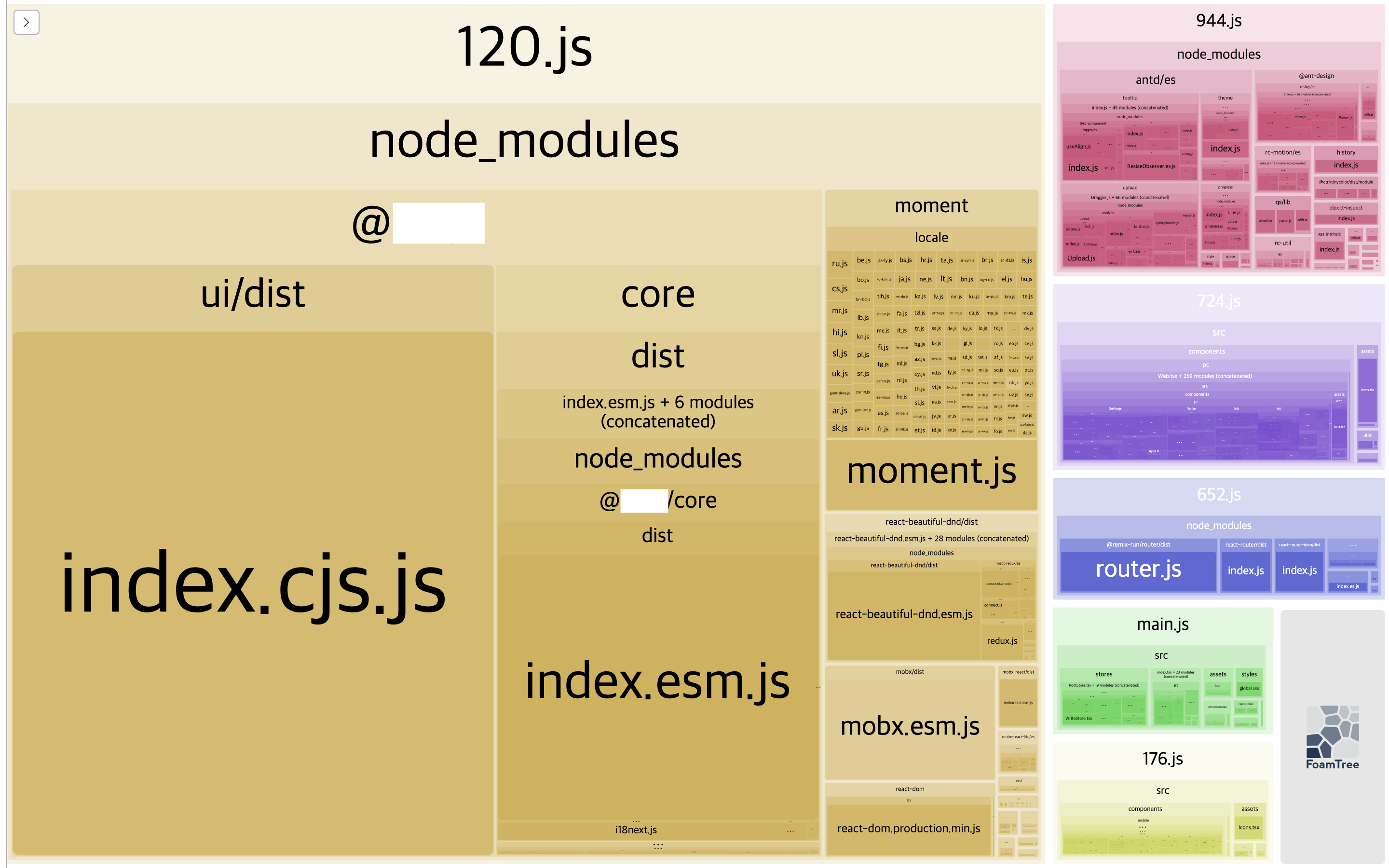Click the global.css block
This screenshot has width=1389, height=868.
tap(1248, 689)
